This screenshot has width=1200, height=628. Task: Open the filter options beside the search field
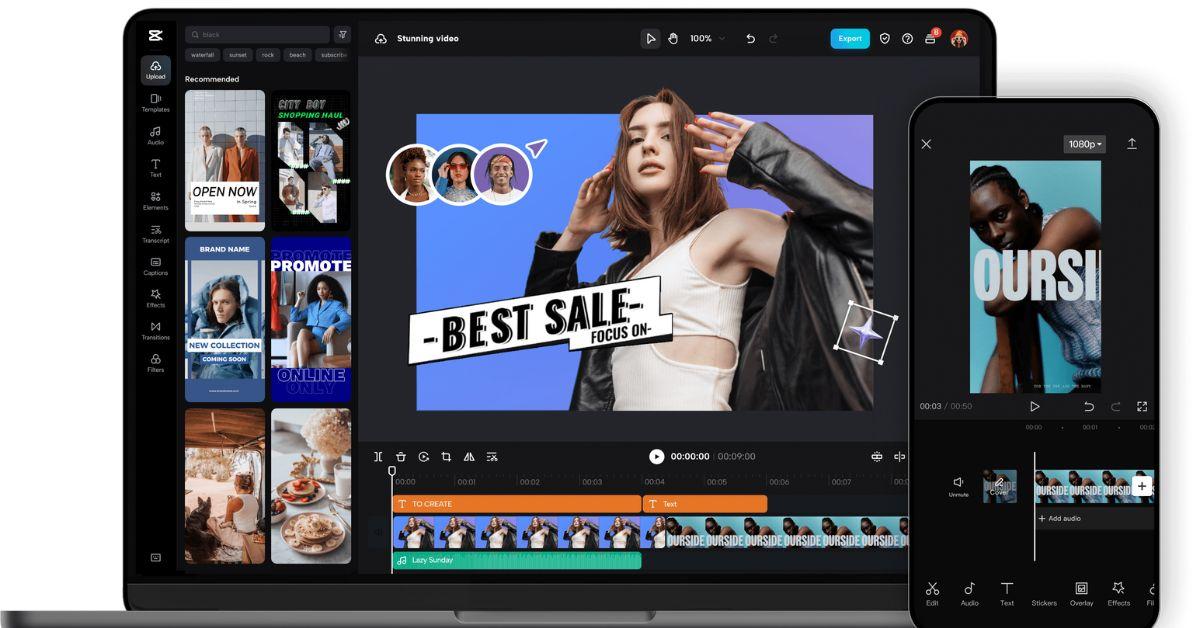click(x=342, y=35)
